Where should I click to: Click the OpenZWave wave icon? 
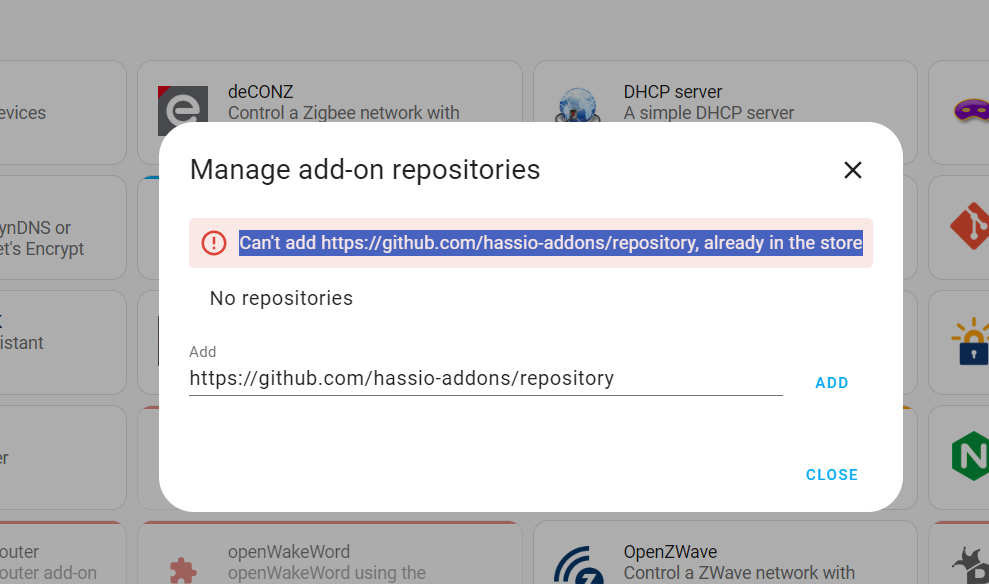click(577, 564)
